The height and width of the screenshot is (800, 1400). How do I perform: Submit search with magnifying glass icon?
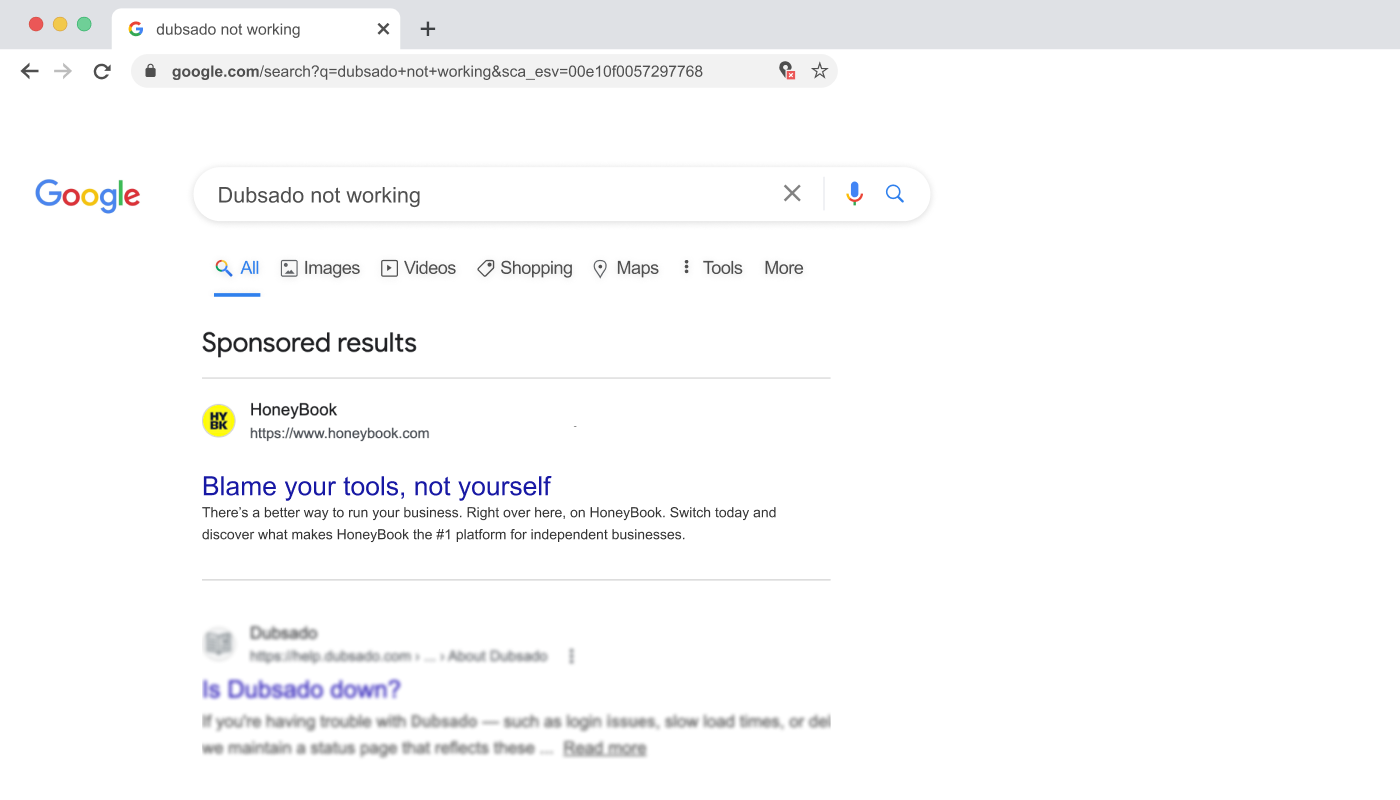point(895,193)
